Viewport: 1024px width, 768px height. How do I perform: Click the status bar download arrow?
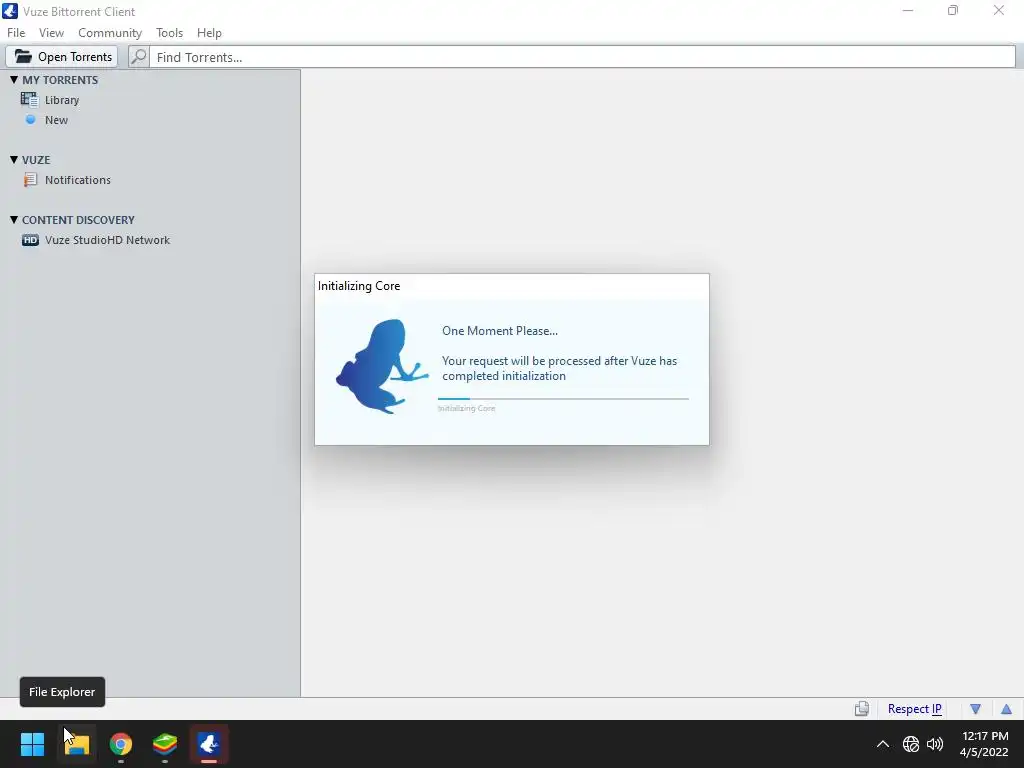click(x=975, y=709)
